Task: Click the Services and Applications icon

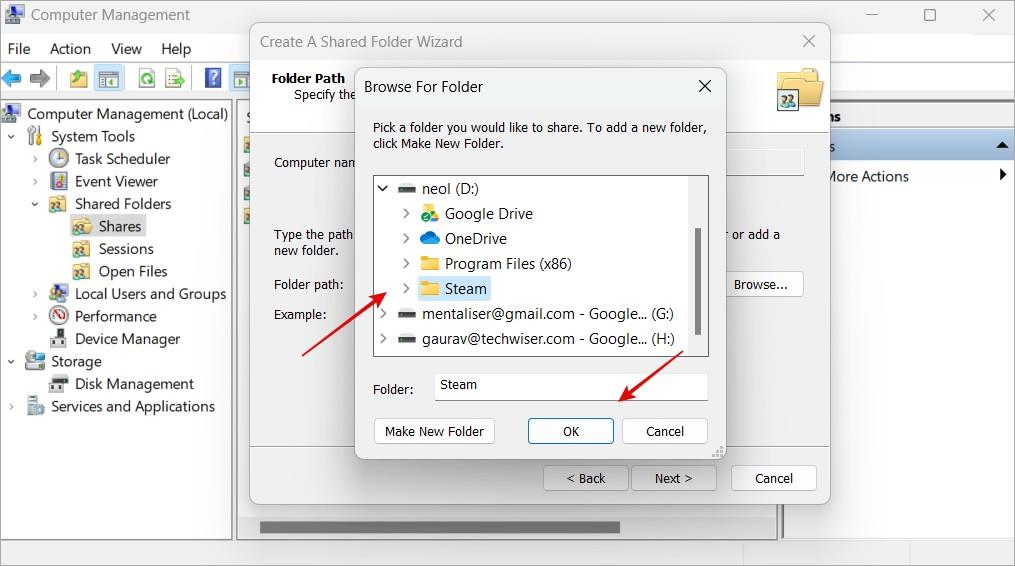Action: coord(35,406)
